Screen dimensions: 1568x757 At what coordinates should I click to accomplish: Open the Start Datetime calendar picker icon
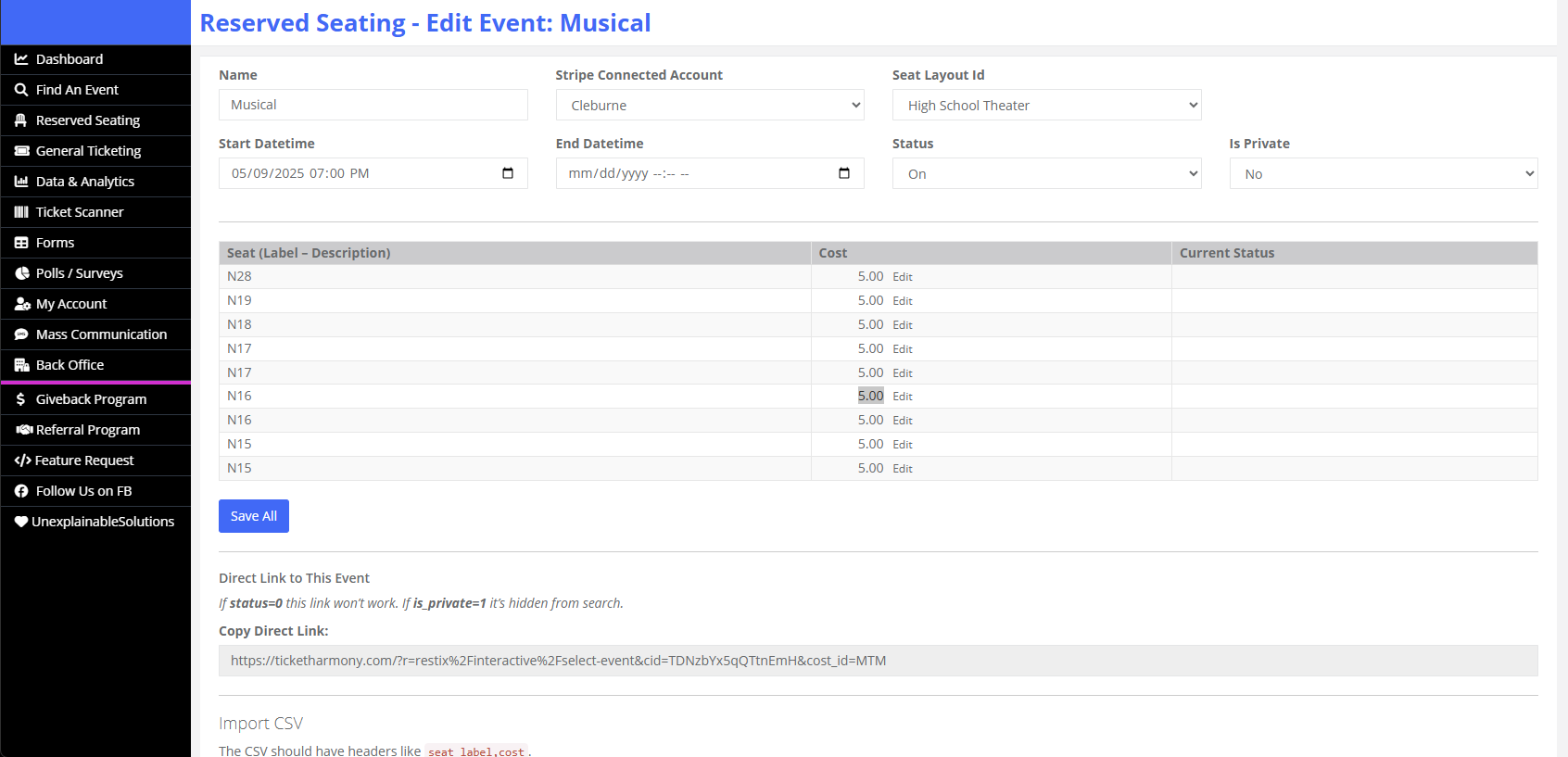[507, 173]
